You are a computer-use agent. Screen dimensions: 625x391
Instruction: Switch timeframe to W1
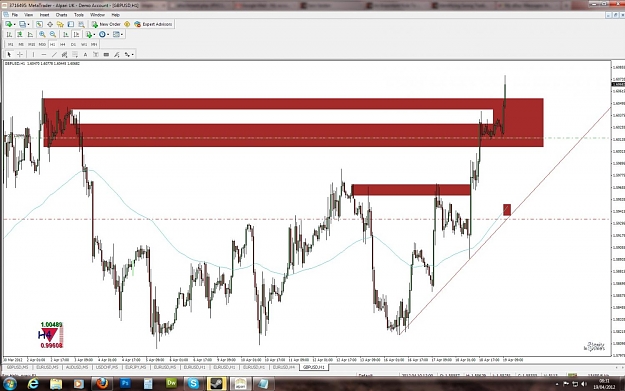[84, 44]
